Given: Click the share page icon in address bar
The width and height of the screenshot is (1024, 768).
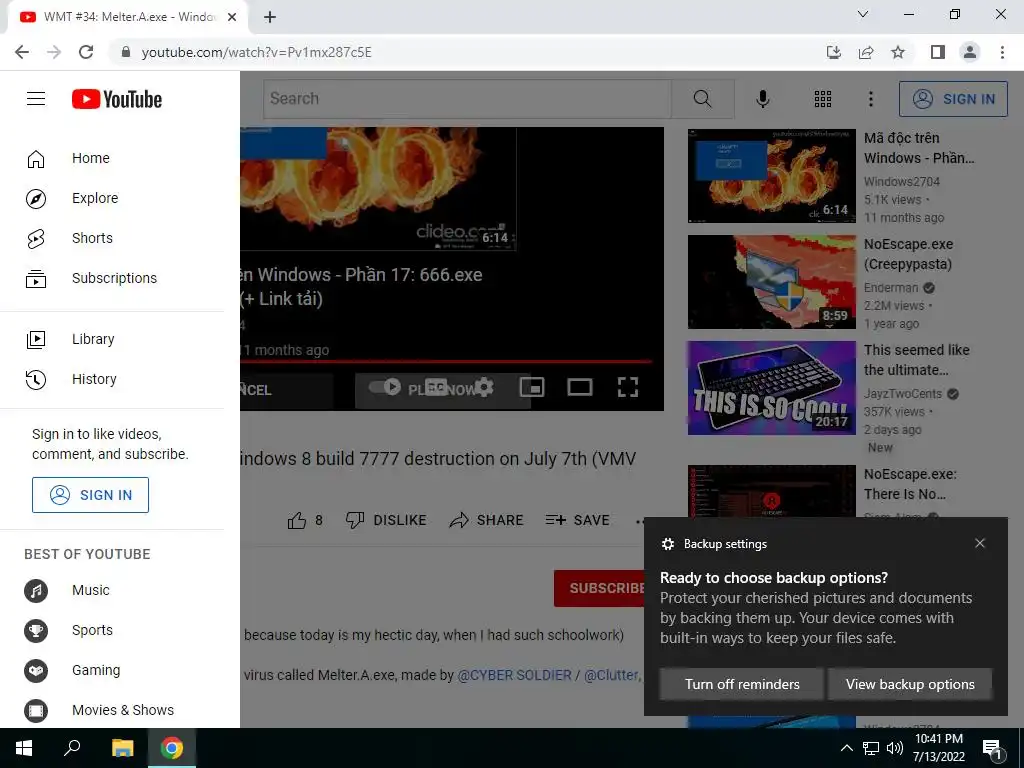Looking at the screenshot, I should [866, 52].
